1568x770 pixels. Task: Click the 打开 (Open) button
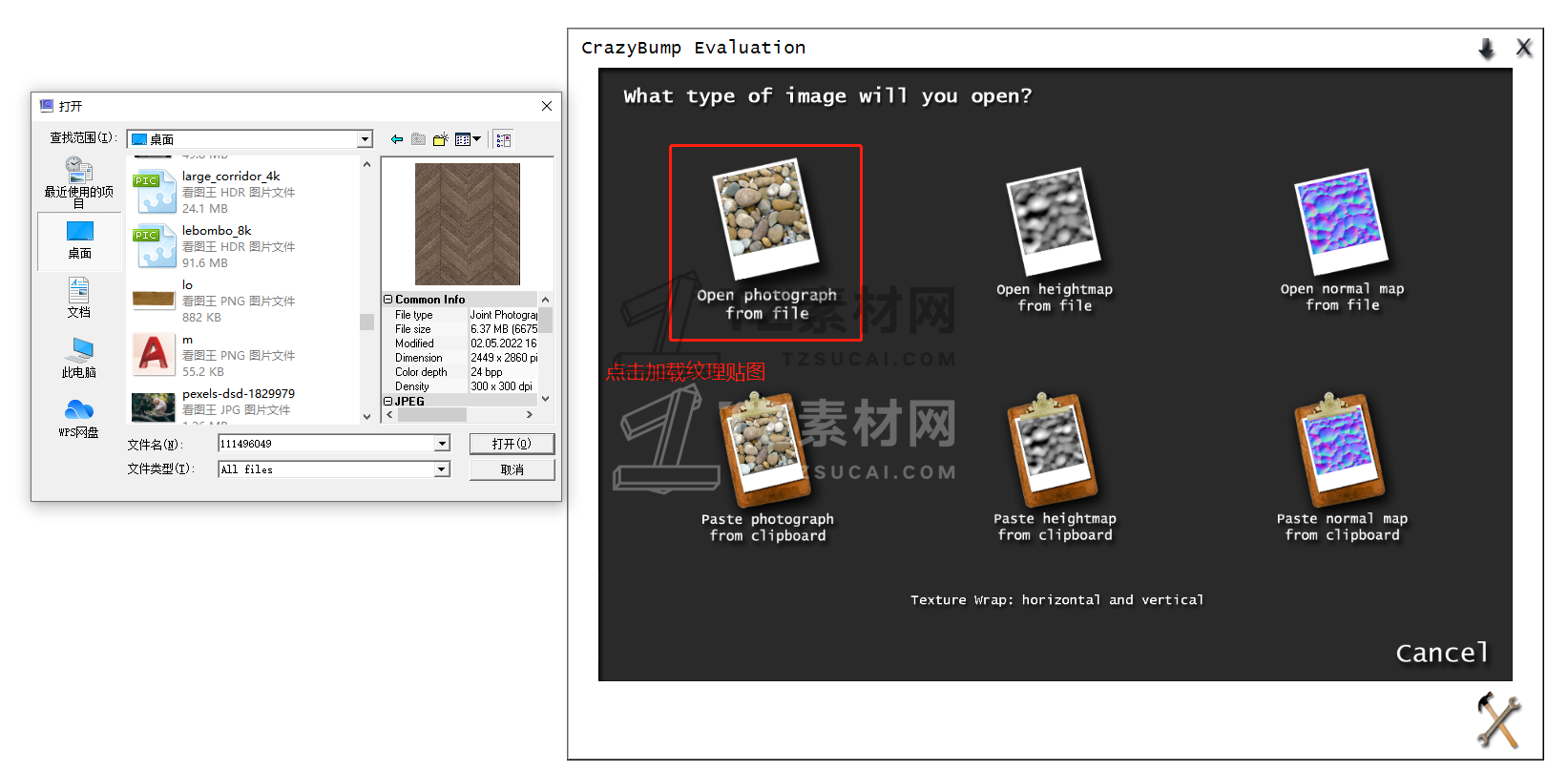(512, 444)
